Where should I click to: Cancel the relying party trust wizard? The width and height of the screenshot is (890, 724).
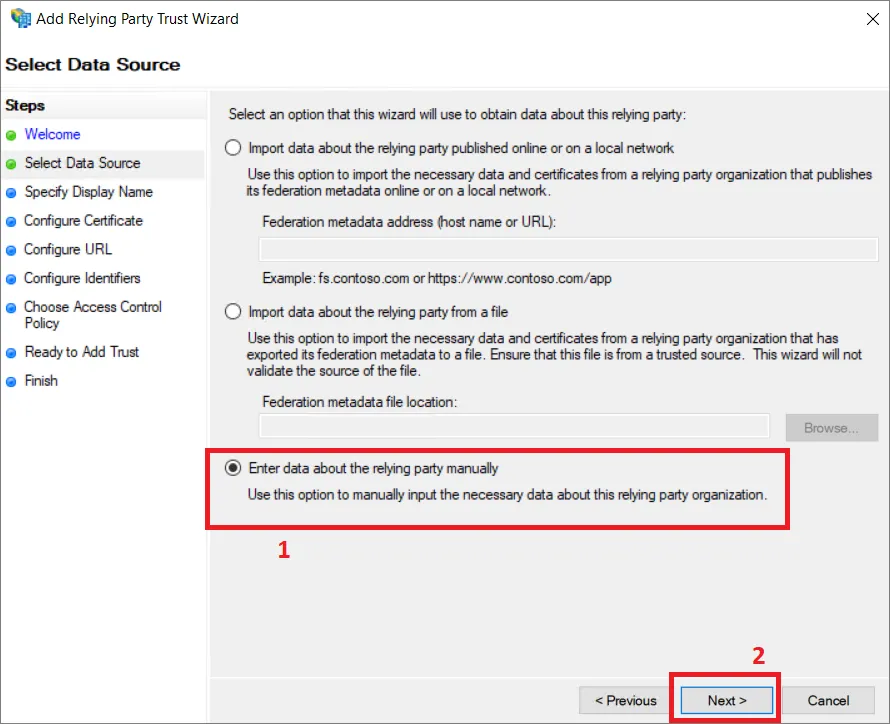click(828, 700)
